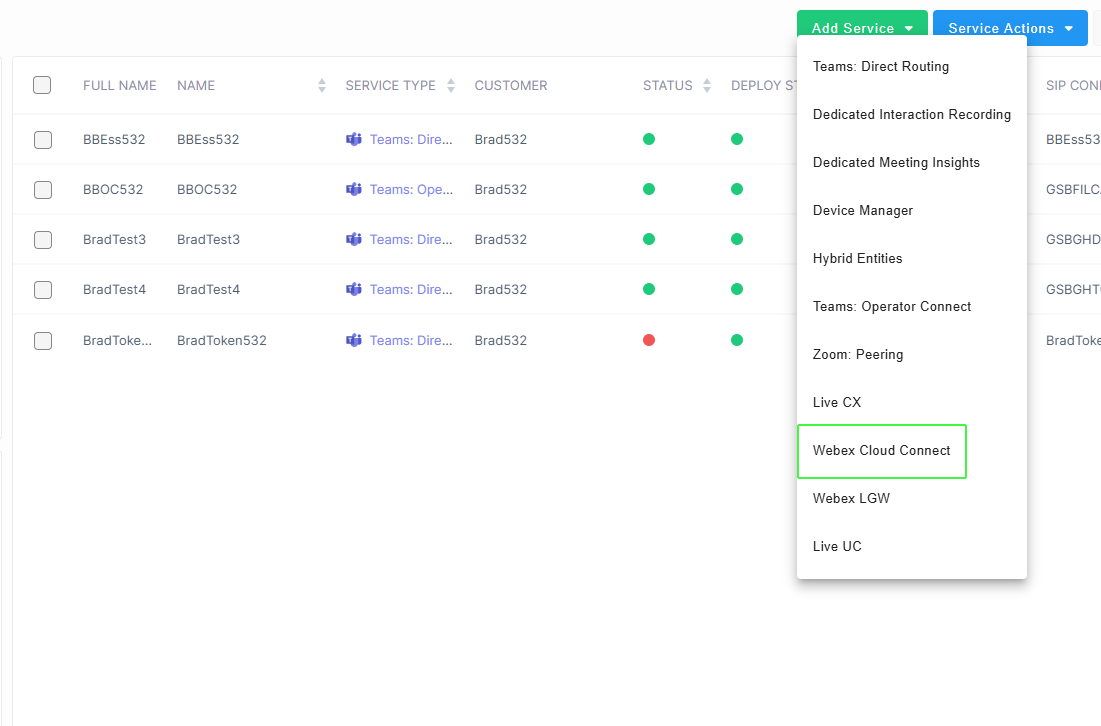Click the FULL NAME column header

click(x=119, y=86)
